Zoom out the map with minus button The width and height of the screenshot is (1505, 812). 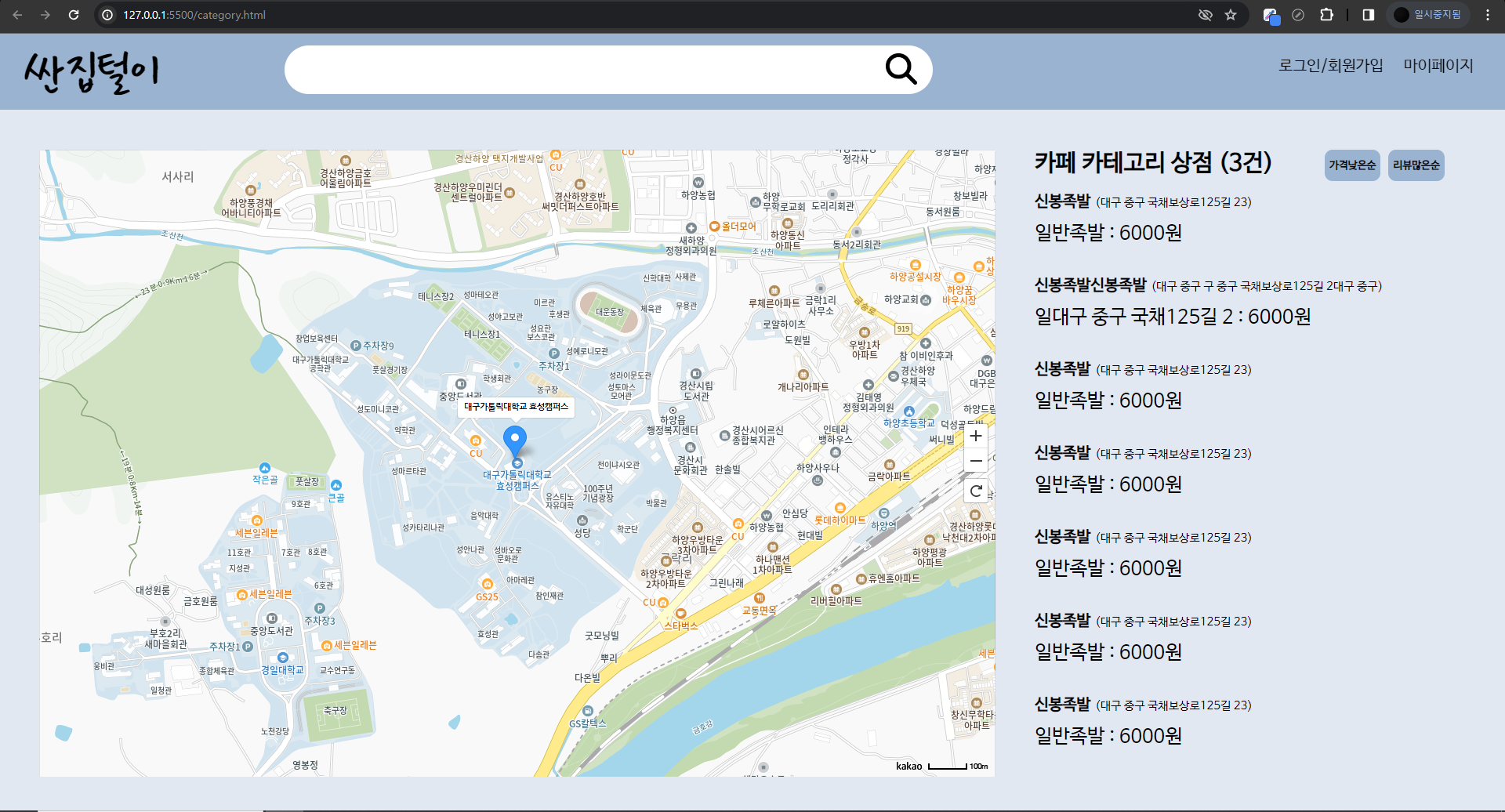tap(976, 461)
